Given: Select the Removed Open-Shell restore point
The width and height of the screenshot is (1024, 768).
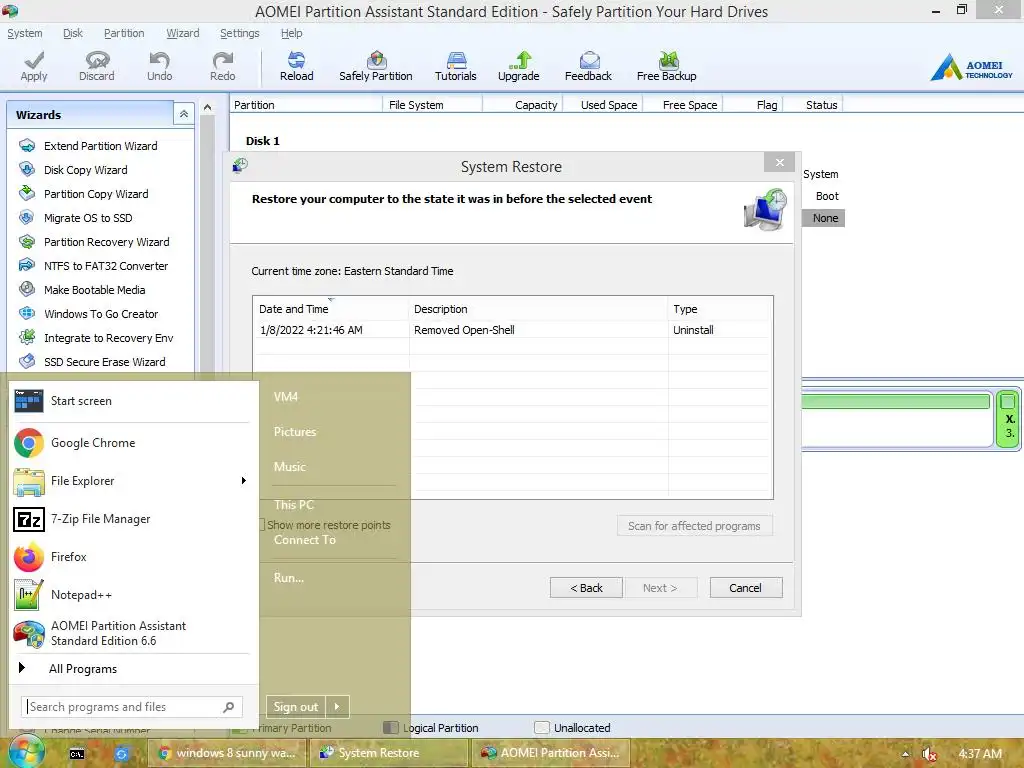Looking at the screenshot, I should tap(513, 330).
